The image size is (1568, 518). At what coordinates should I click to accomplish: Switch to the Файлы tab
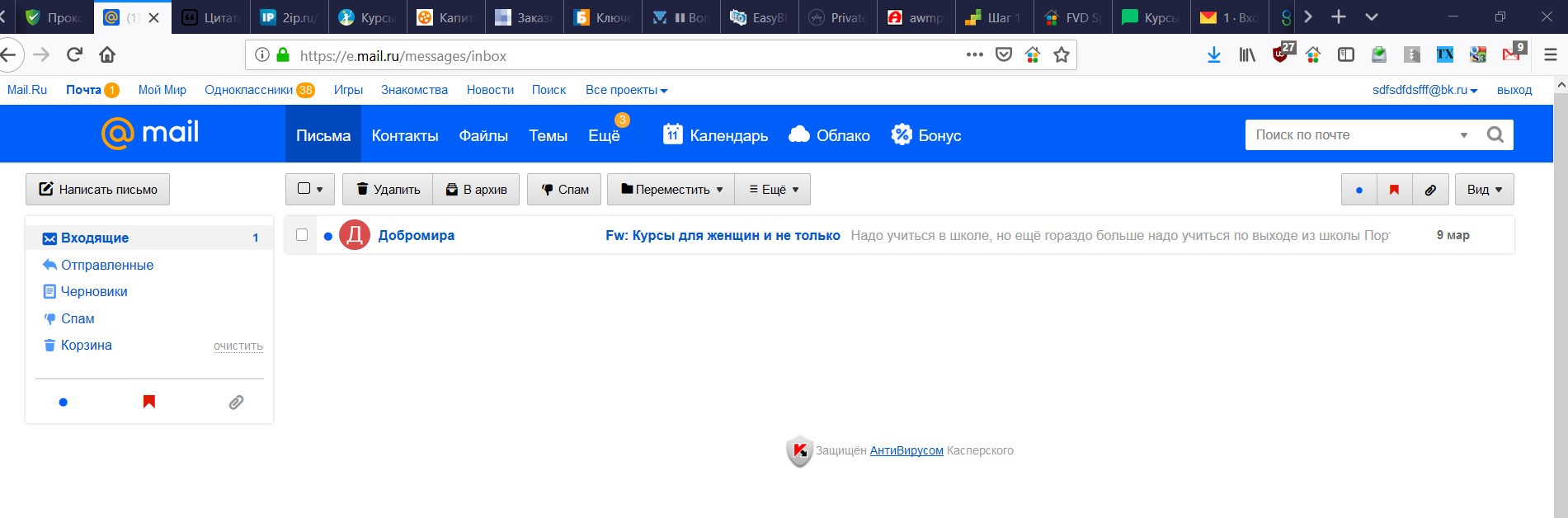(483, 135)
